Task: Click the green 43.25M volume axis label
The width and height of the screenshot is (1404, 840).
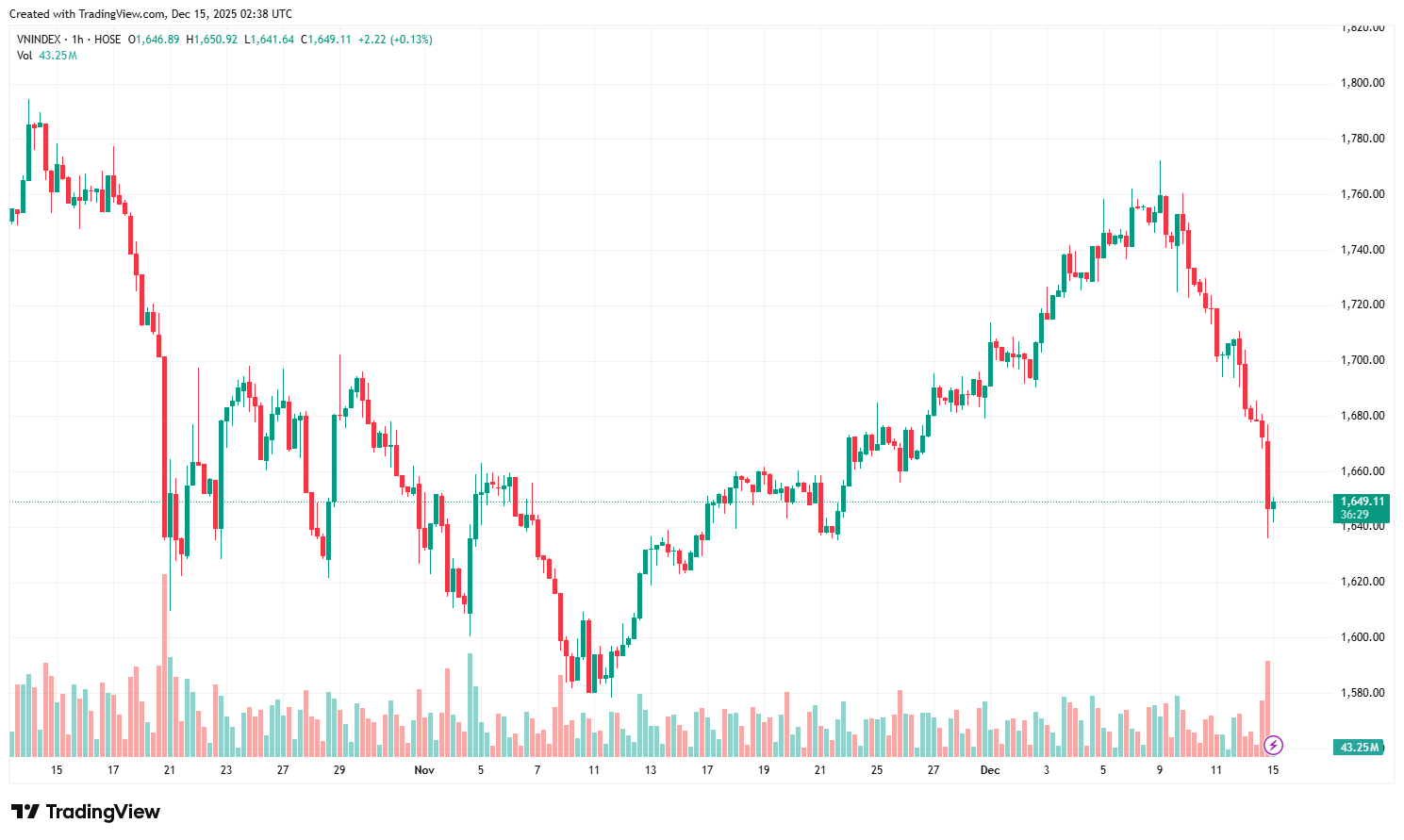Action: pyautogui.click(x=1360, y=748)
